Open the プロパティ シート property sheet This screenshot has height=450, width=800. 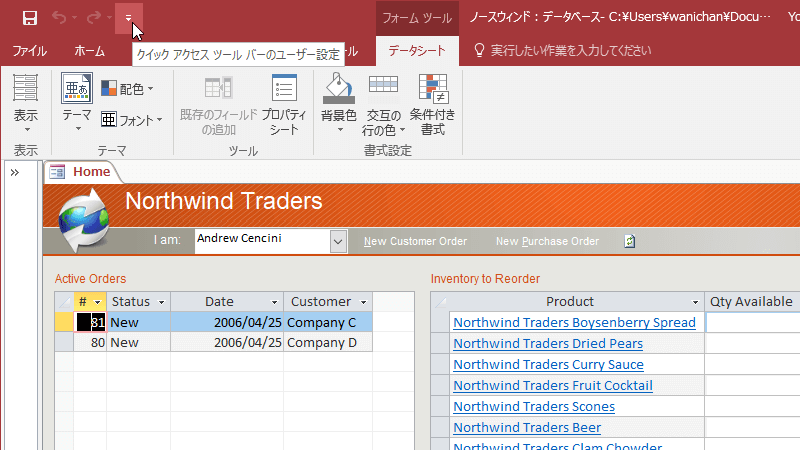click(284, 105)
